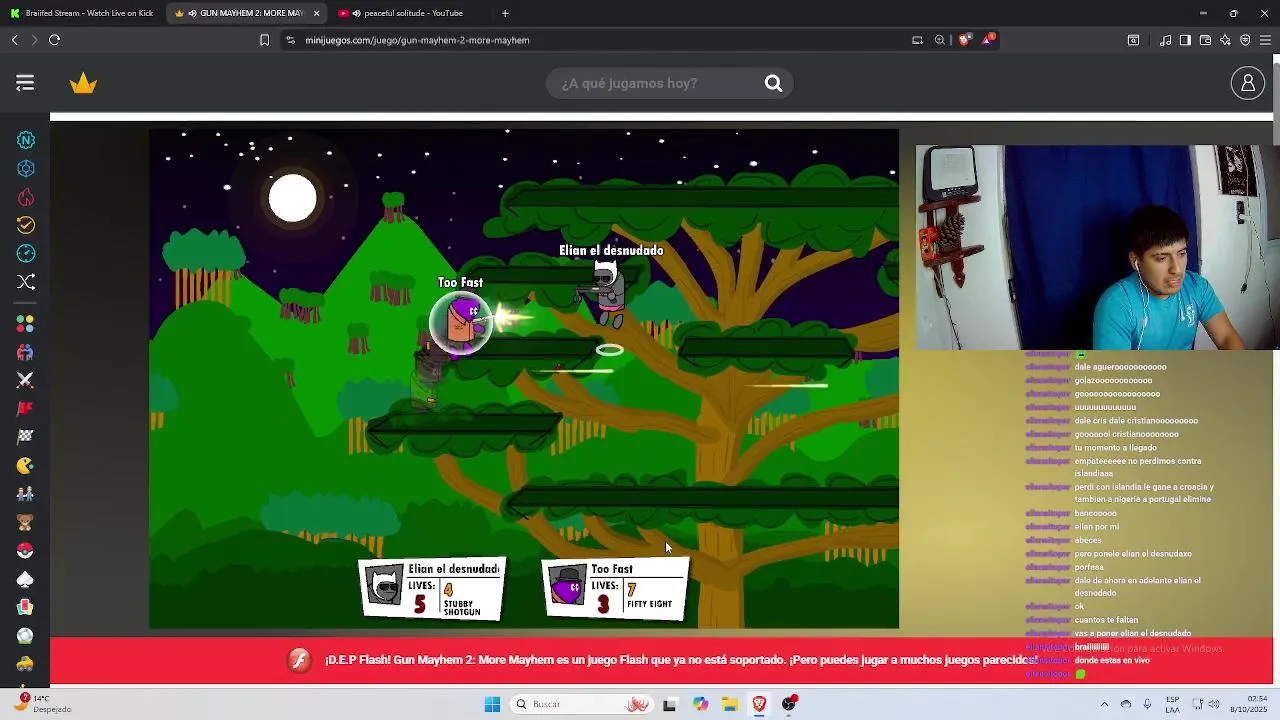Open the soccer ball sports category
This screenshot has width=1280, height=720.
[25, 635]
